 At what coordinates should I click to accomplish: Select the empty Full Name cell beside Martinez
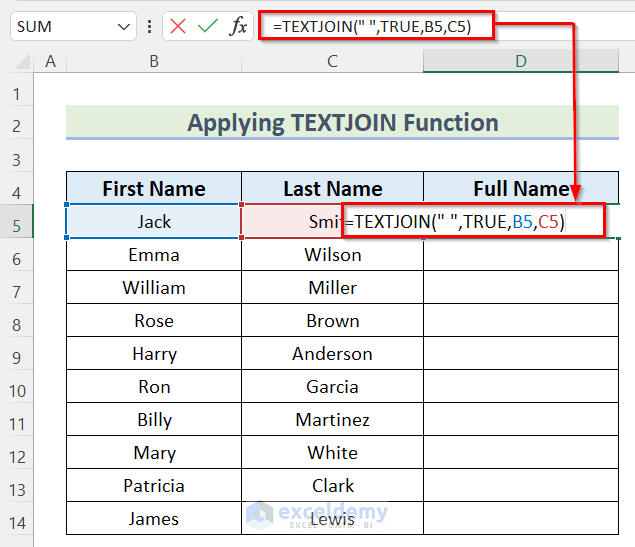click(521, 420)
